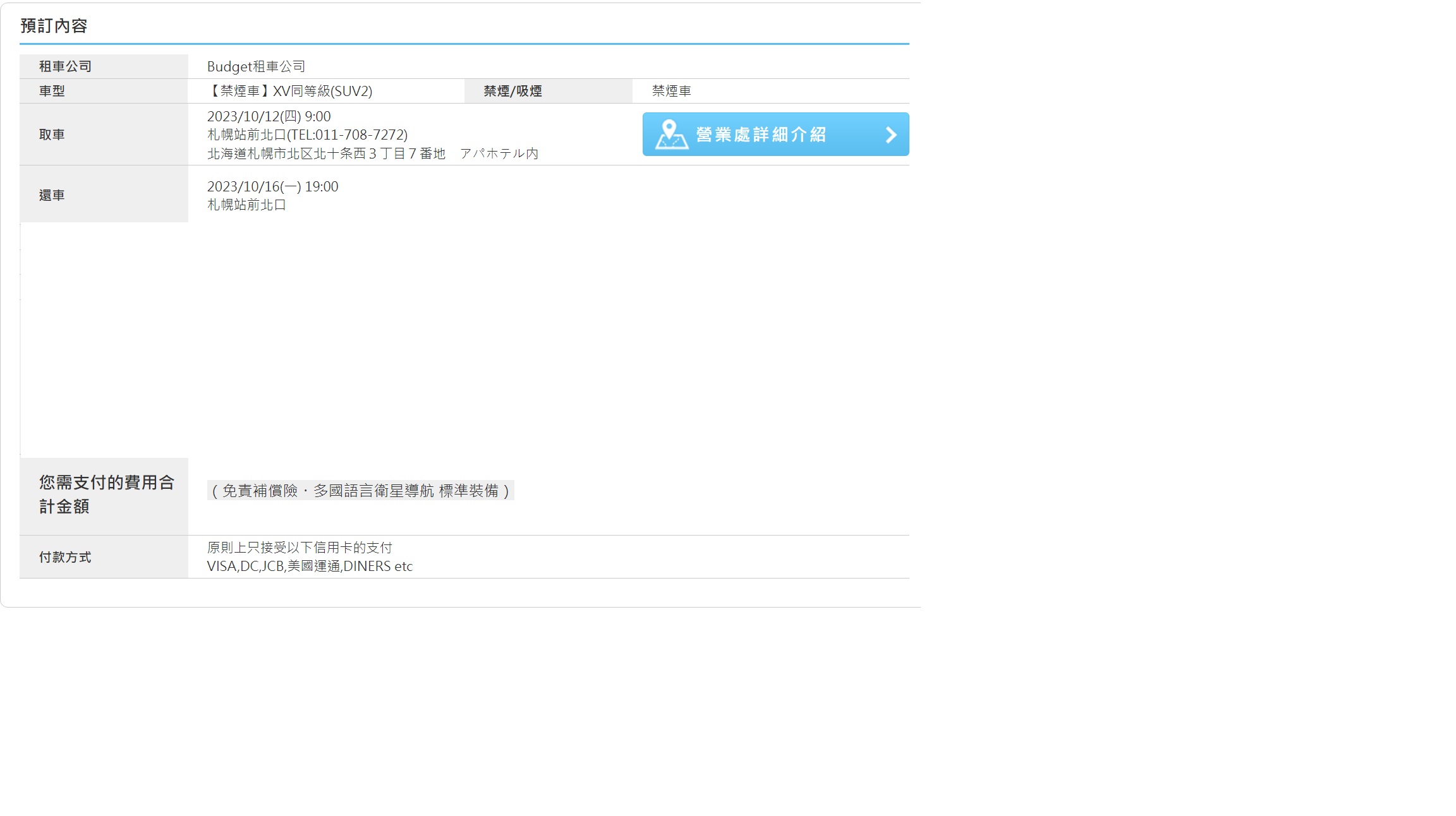Click the 車型 row label
This screenshot has width=1456, height=816.
pyautogui.click(x=52, y=91)
